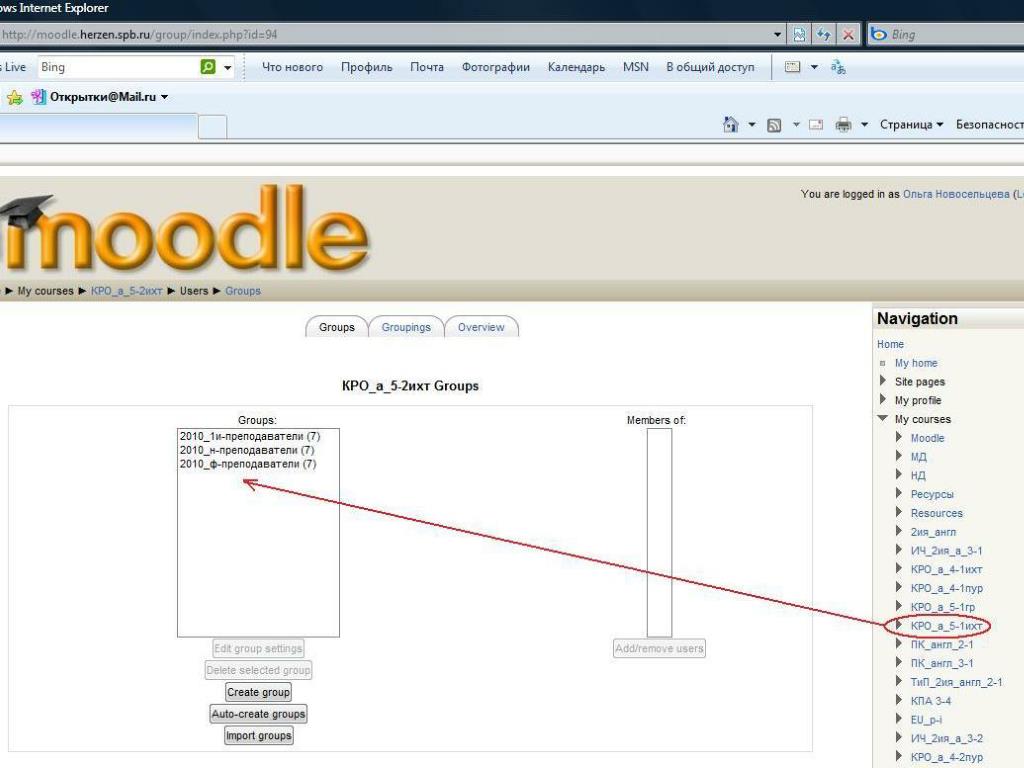
Task: Open the ИЧ_2ия_а_3-1 course in Navigation
Action: tap(946, 551)
